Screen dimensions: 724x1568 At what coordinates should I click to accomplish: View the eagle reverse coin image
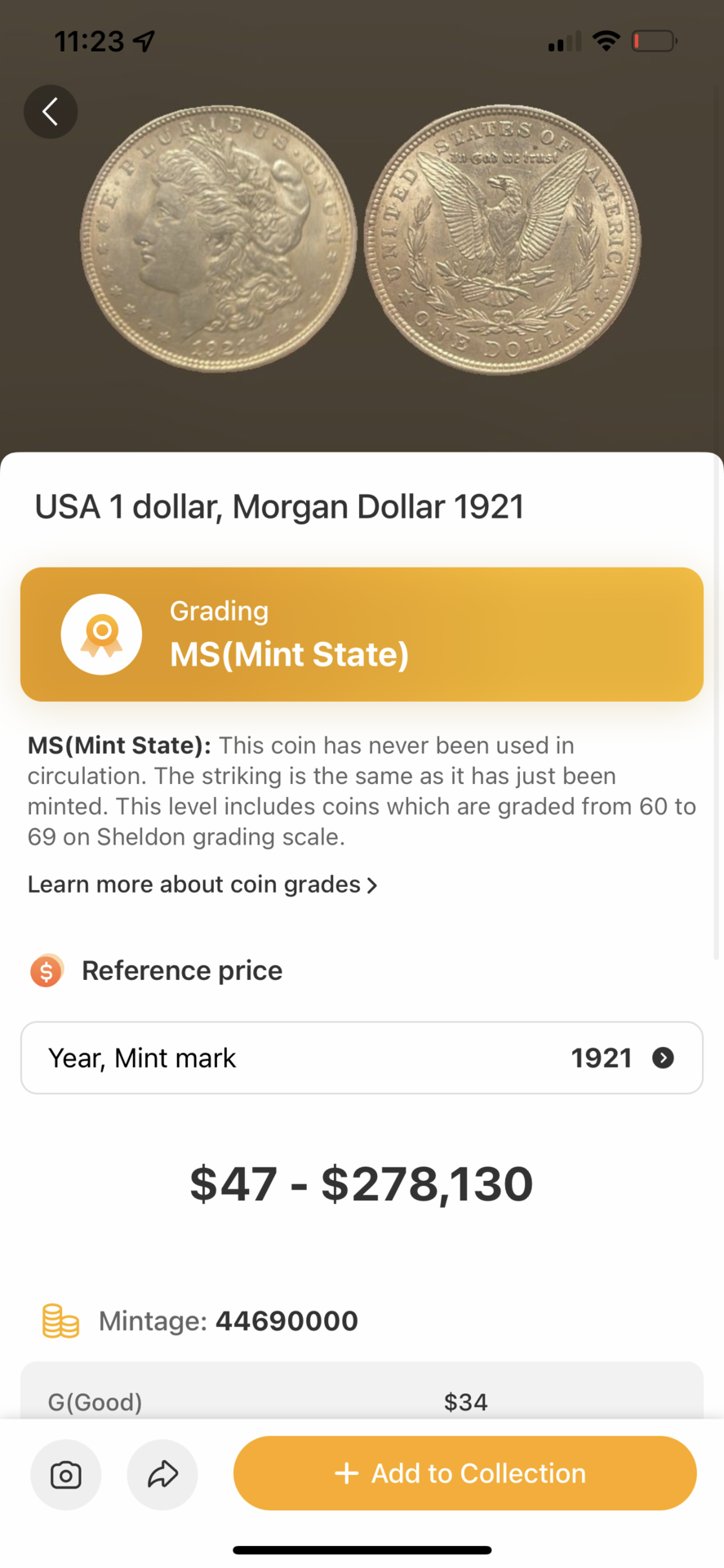[503, 240]
